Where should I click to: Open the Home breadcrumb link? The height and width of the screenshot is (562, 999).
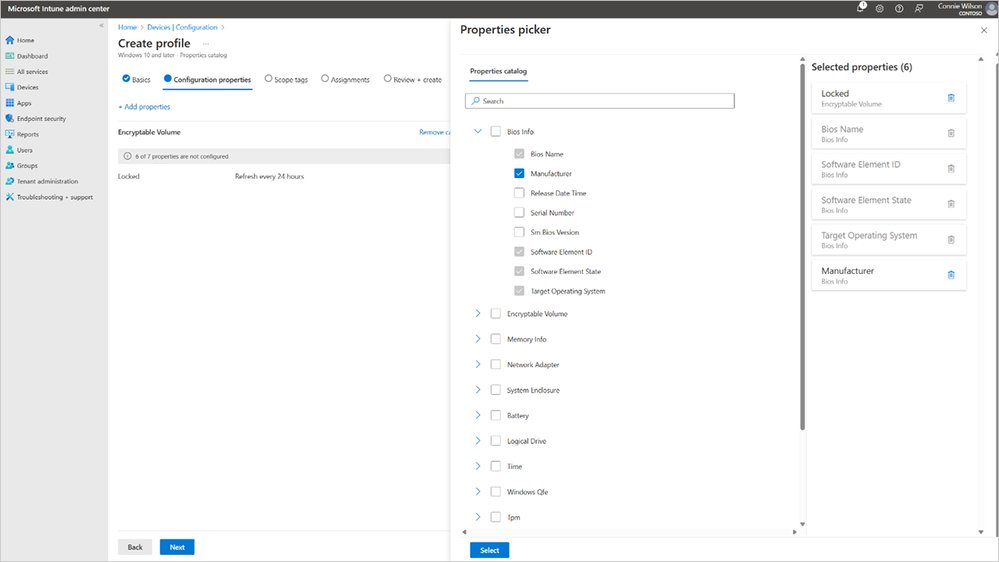click(x=127, y=27)
